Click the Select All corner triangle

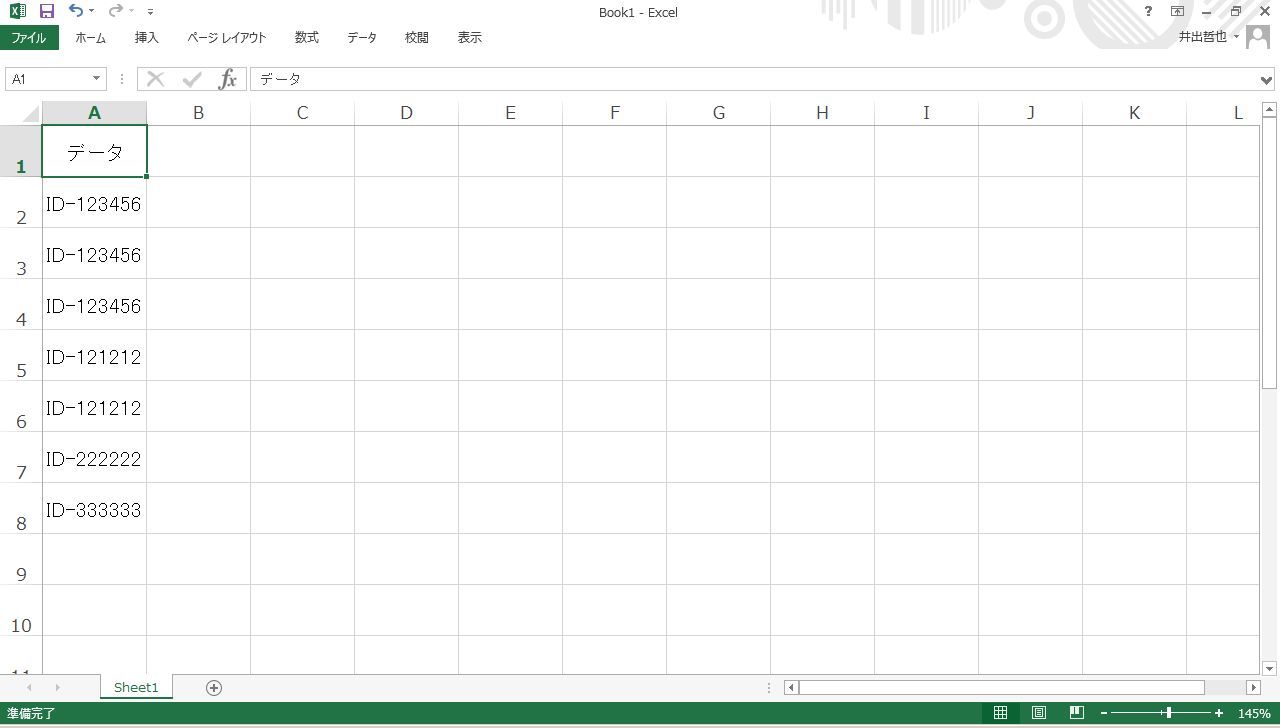[29, 113]
